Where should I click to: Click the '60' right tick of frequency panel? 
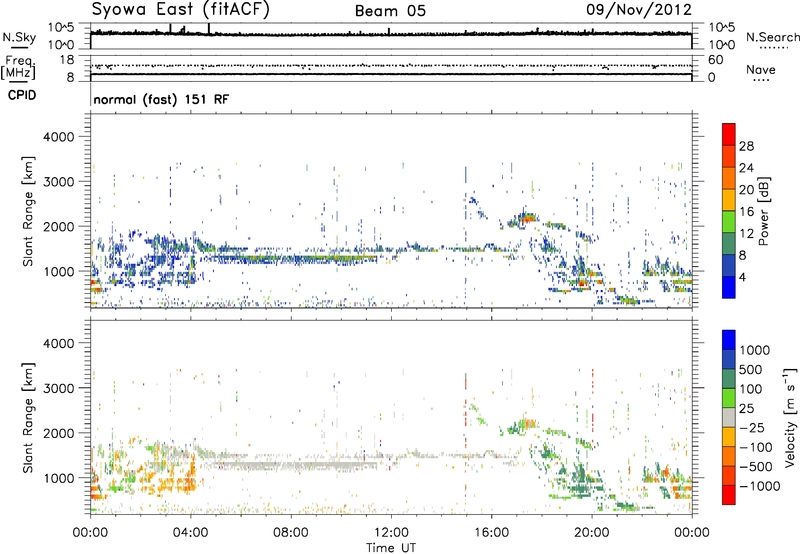pos(715,60)
